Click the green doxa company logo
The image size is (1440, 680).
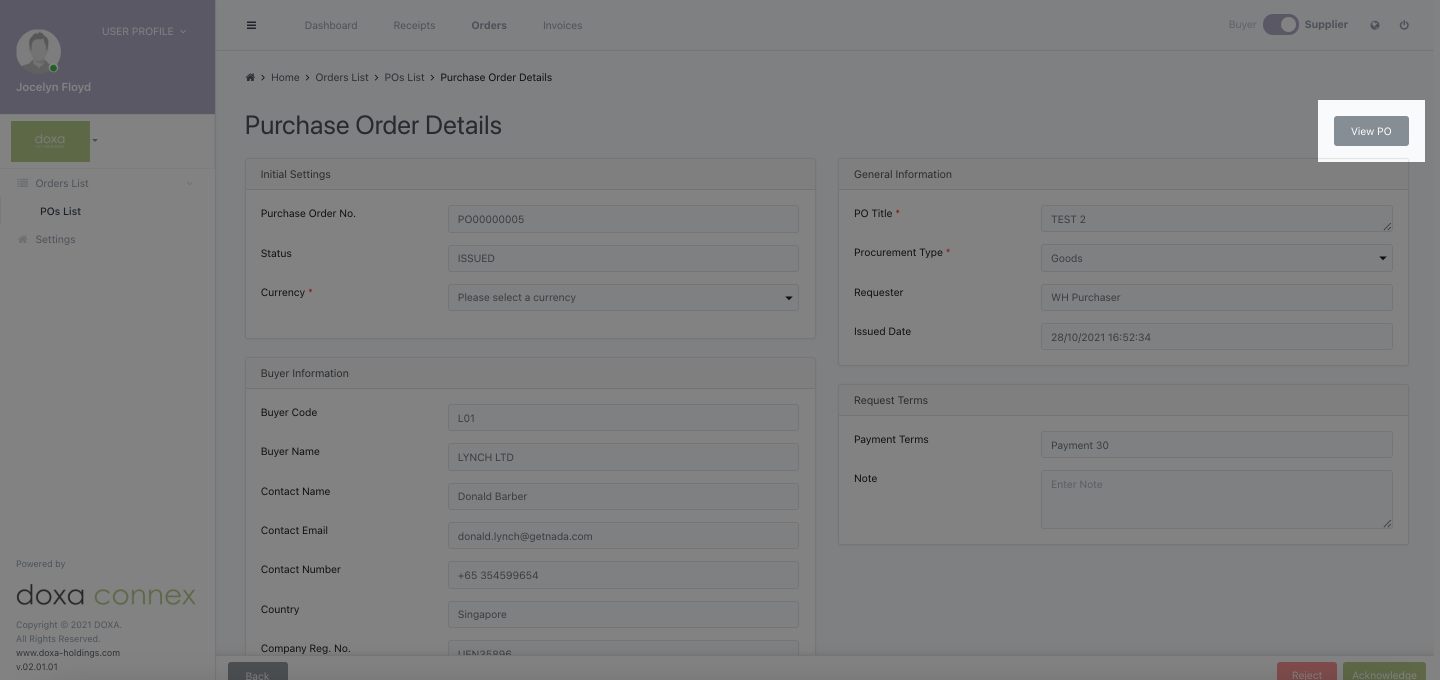(x=50, y=141)
